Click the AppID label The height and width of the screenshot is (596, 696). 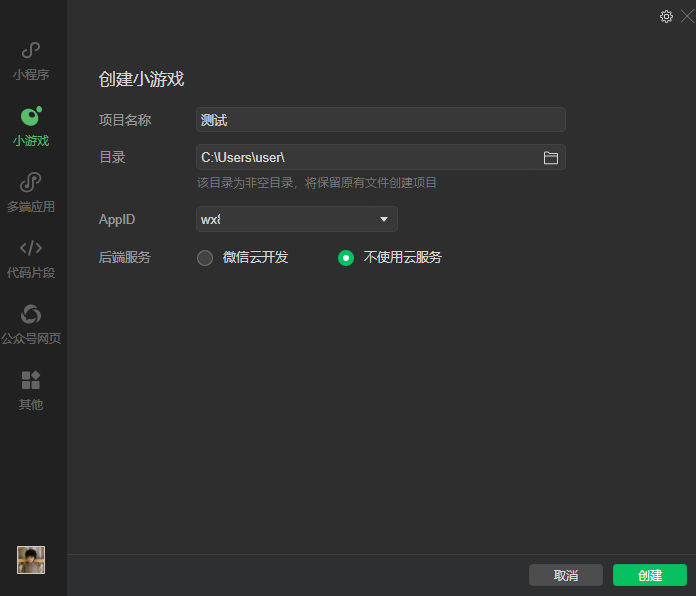coord(117,219)
